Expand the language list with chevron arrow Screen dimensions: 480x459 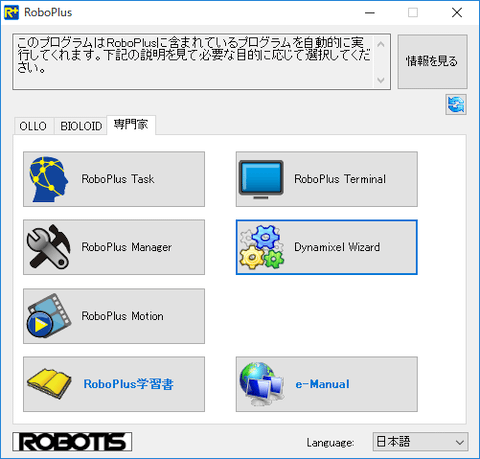click(x=460, y=442)
